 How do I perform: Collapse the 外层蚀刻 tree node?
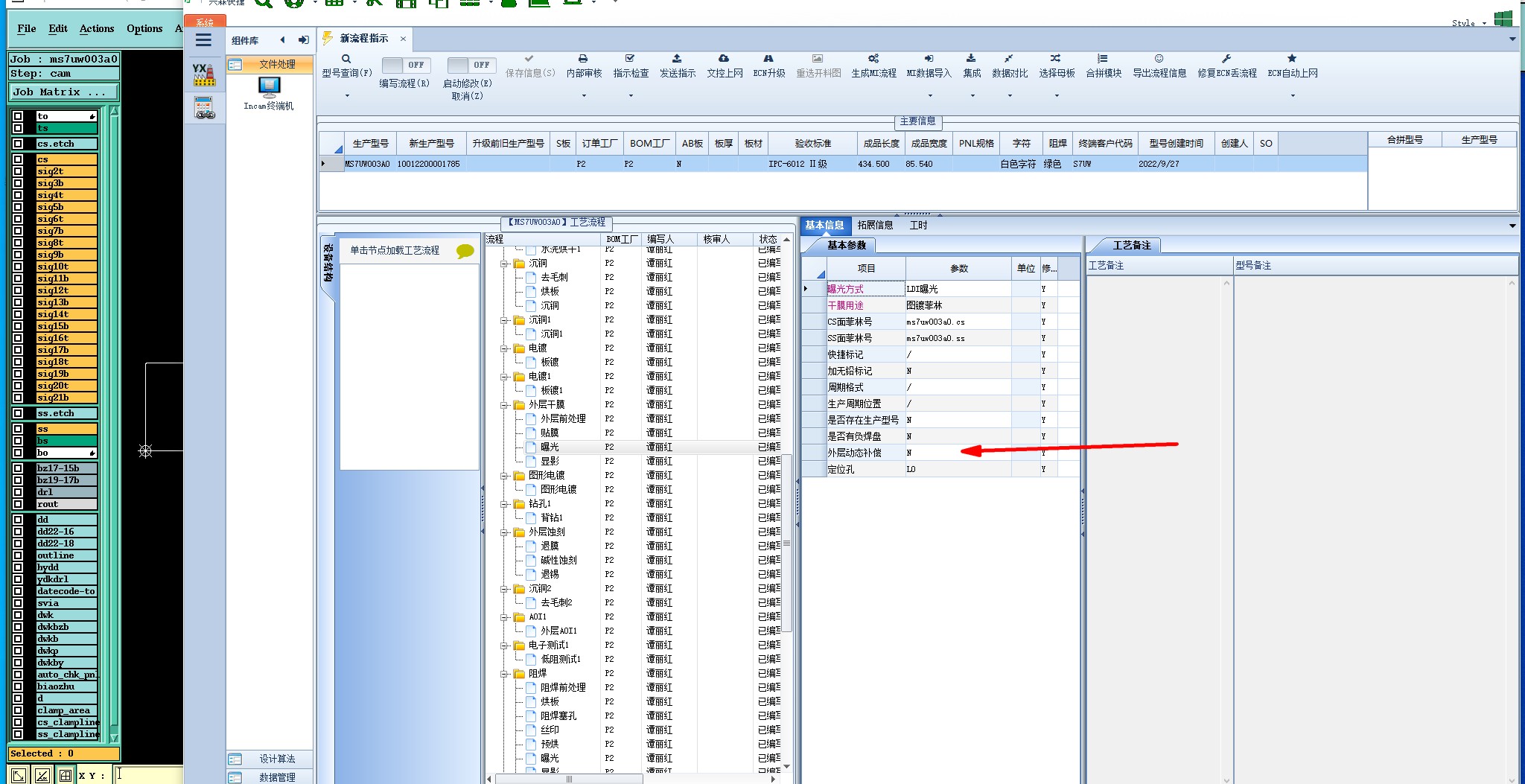[x=504, y=532]
